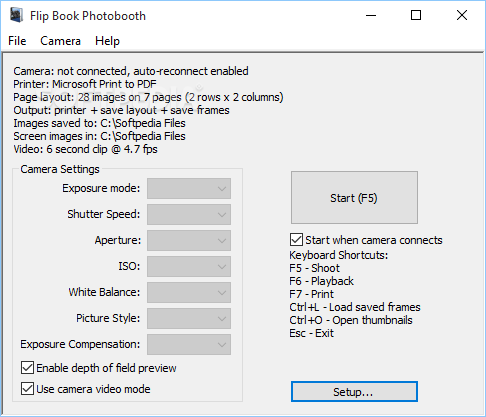
Task: Toggle Start when camera connects checkbox
Action: (x=296, y=240)
